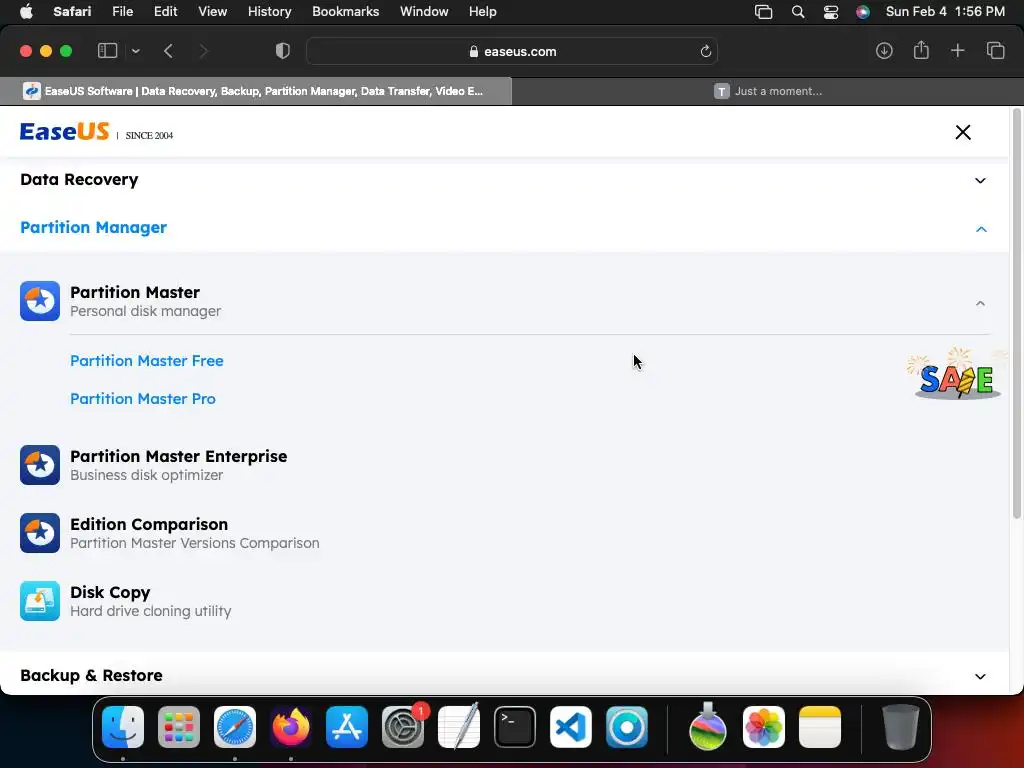
Task: Click the privacy report shield icon
Action: (x=282, y=51)
